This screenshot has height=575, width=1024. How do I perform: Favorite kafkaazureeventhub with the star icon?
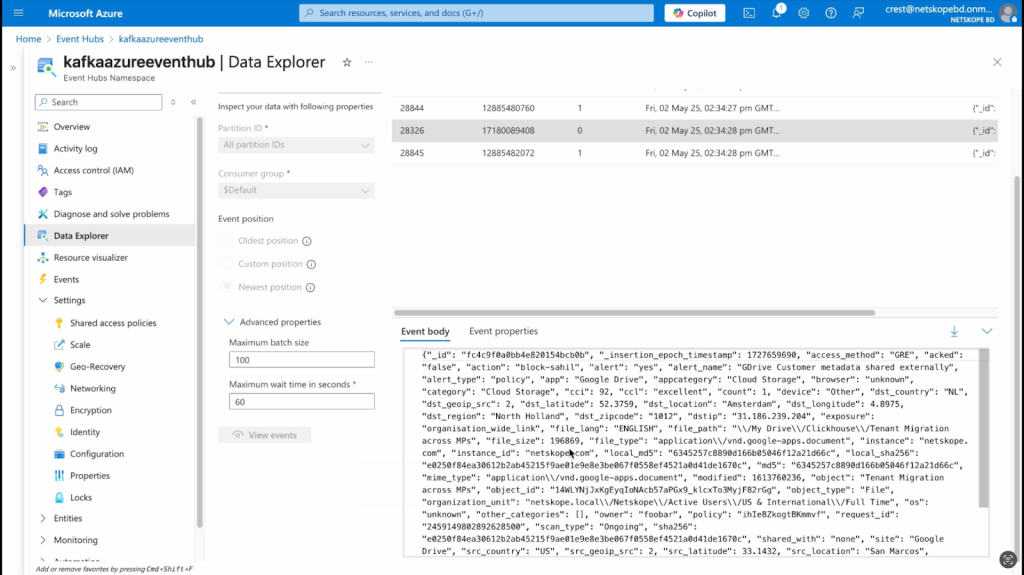(347, 62)
